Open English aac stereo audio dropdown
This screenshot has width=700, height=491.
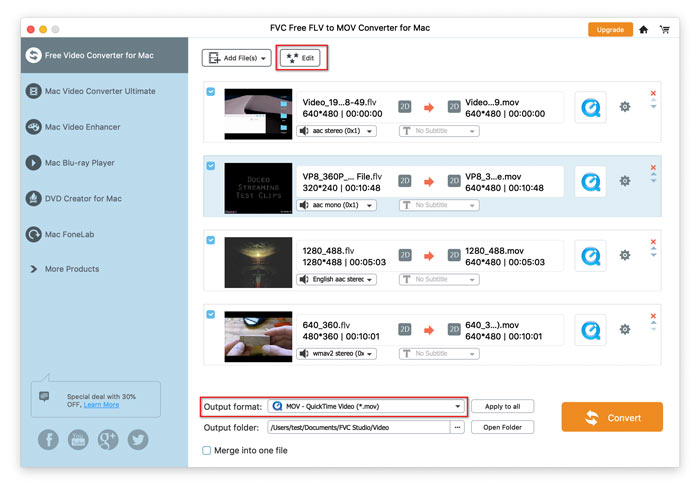[337, 279]
